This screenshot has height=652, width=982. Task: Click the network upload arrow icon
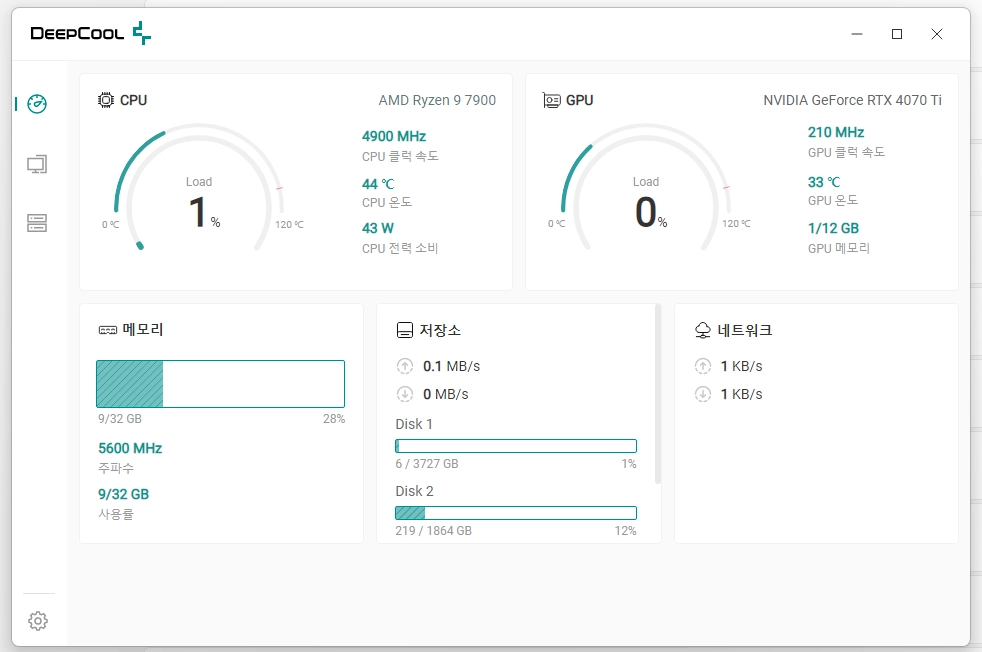(x=703, y=366)
